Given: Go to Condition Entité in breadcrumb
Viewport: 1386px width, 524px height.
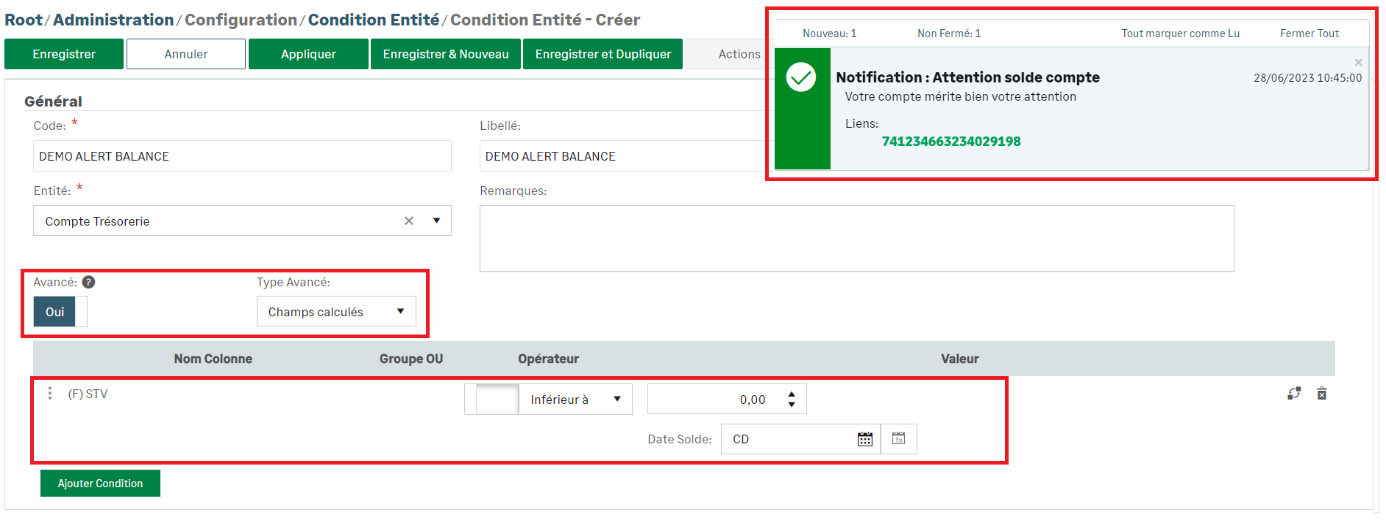Looking at the screenshot, I should [x=374, y=20].
